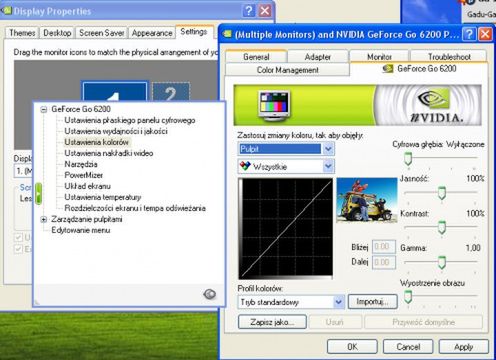Close the NVIDIA properties dialog
Image resolution: width=496 pixels, height=360 pixels.
[x=485, y=34]
